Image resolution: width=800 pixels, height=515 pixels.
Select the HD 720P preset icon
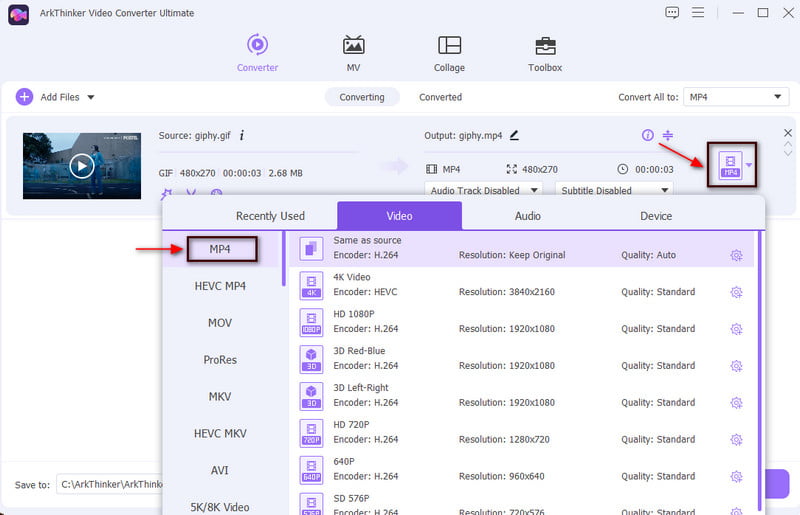[311, 433]
